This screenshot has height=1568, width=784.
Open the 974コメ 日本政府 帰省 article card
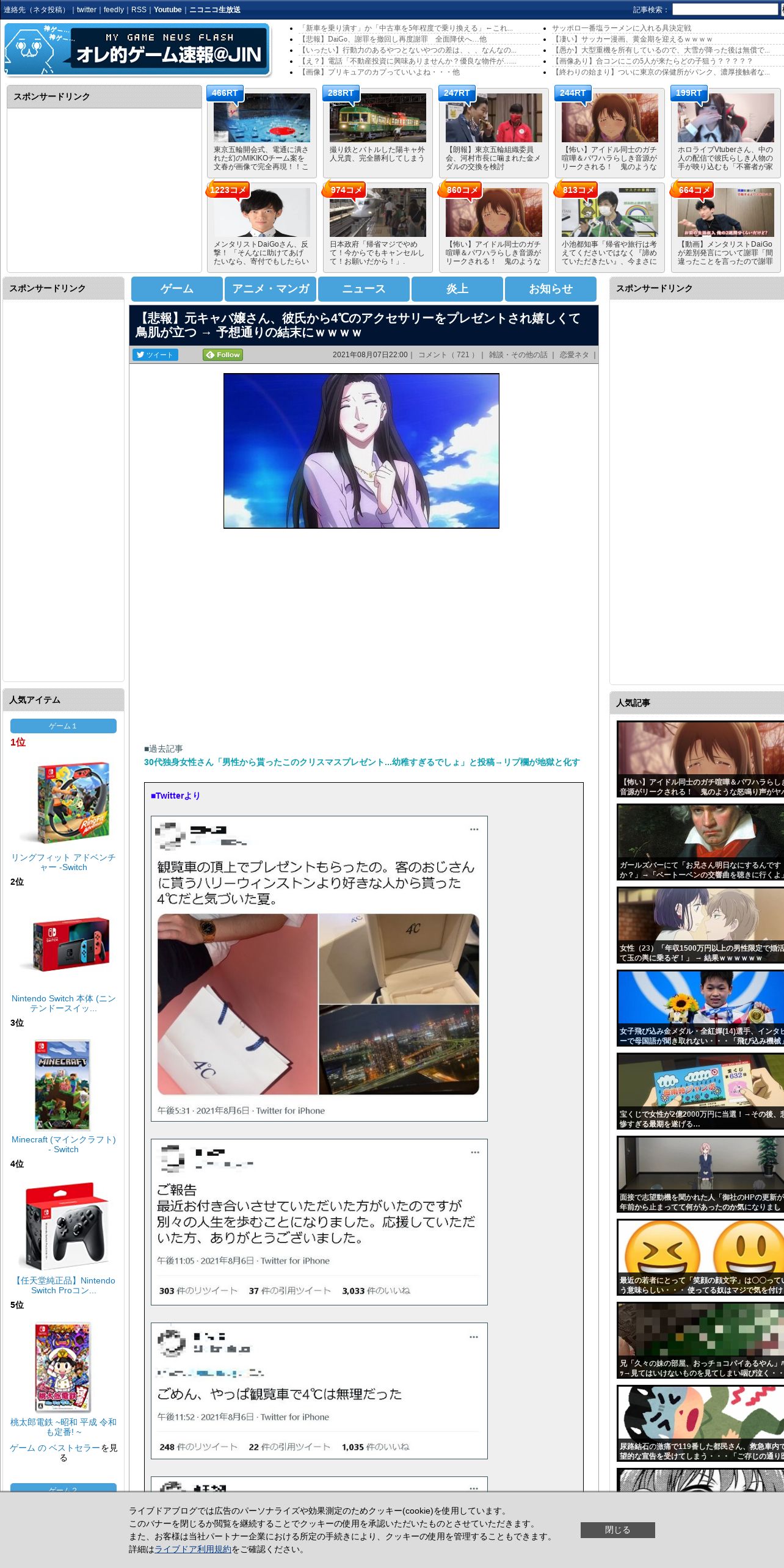point(377,227)
